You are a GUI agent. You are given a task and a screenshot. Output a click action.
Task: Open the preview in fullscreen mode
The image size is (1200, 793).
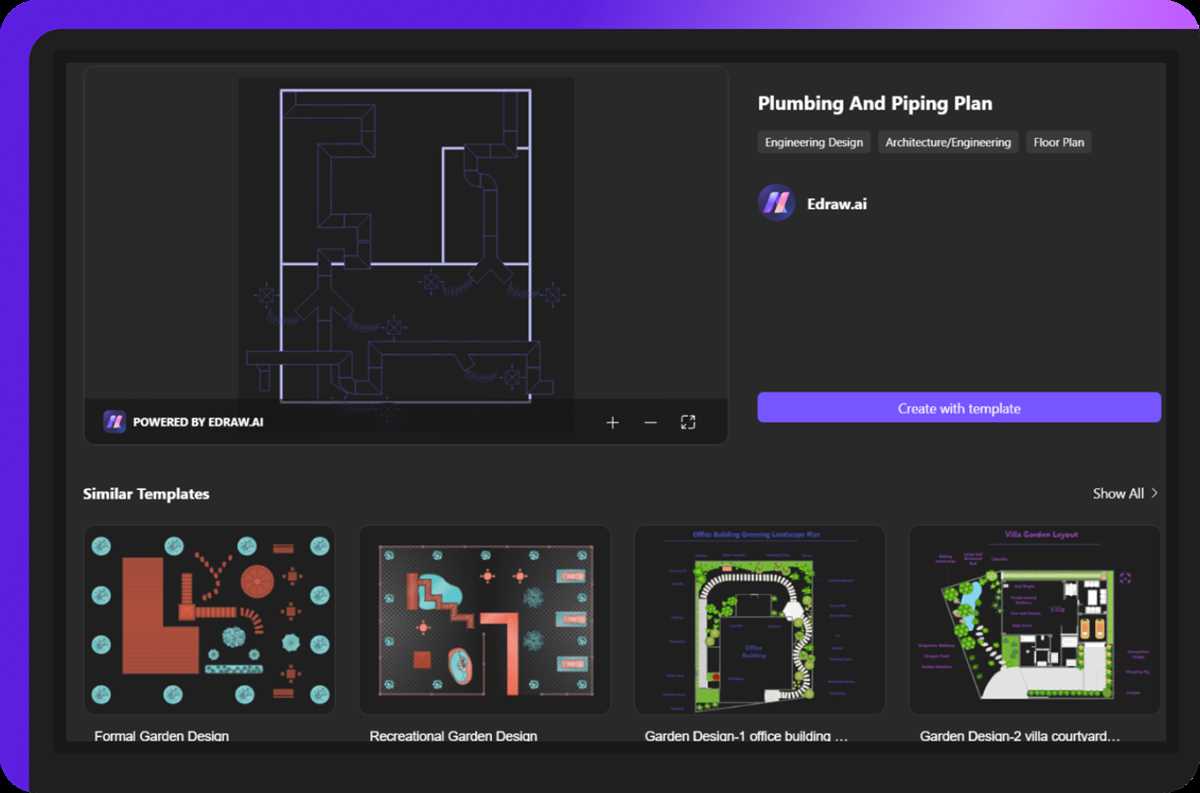688,422
